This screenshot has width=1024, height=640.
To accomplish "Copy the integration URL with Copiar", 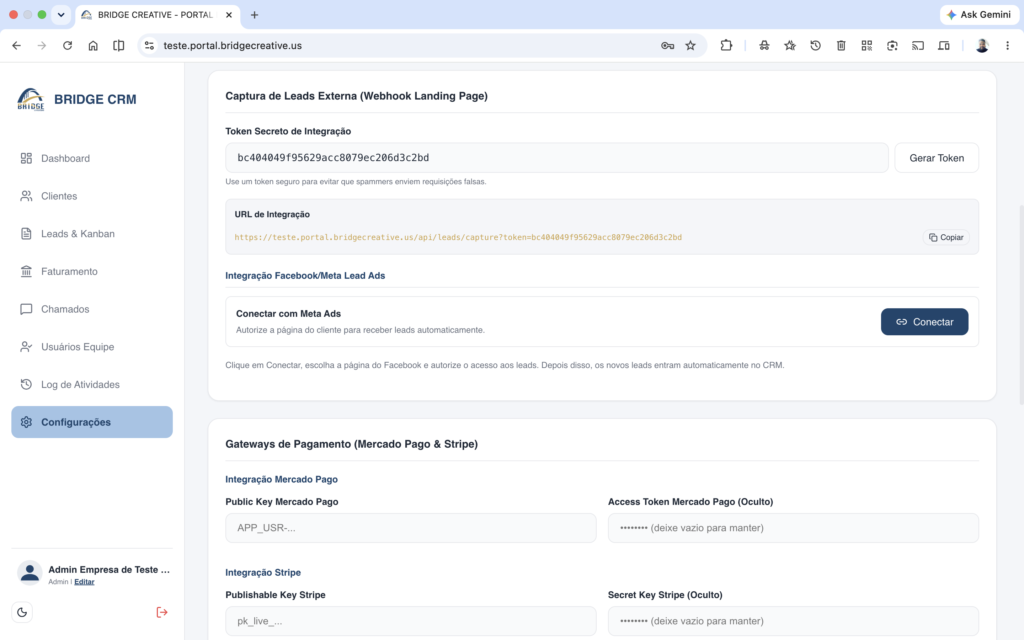I will 946,237.
